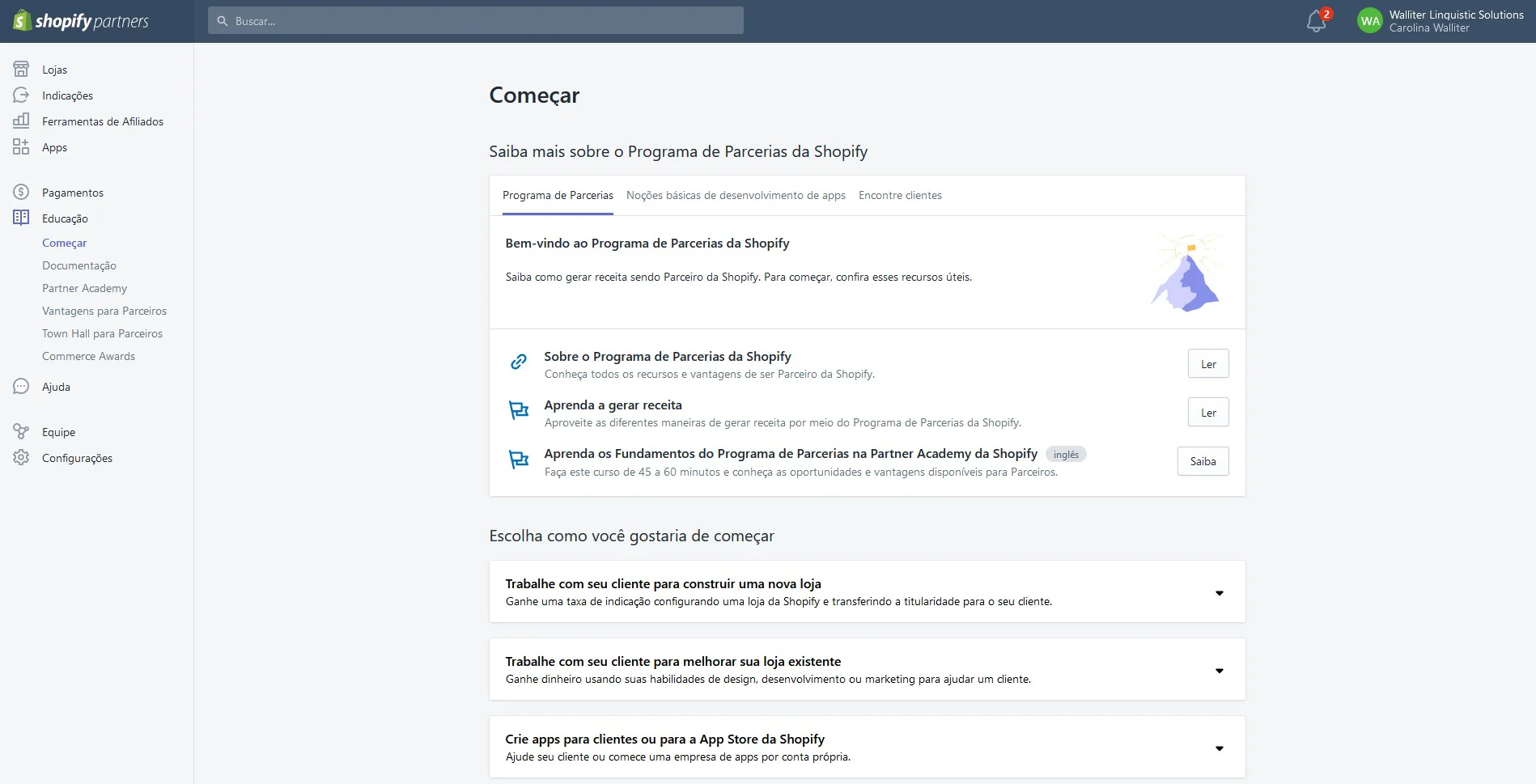Viewport: 1536px width, 784px height.
Task: Open Commerce Awards submenu item
Action: (x=88, y=356)
